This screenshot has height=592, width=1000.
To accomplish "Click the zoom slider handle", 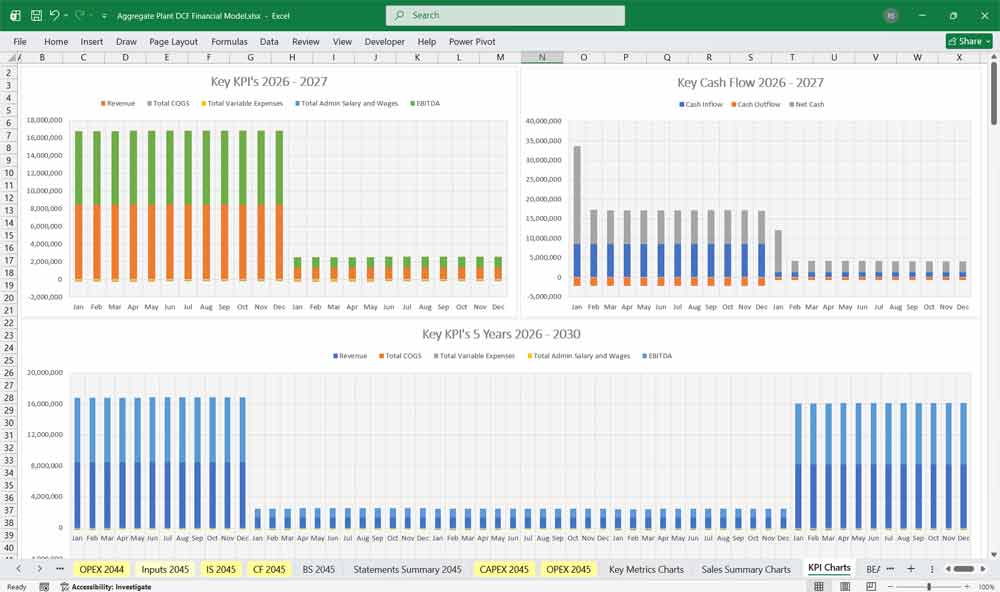I will (x=929, y=586).
